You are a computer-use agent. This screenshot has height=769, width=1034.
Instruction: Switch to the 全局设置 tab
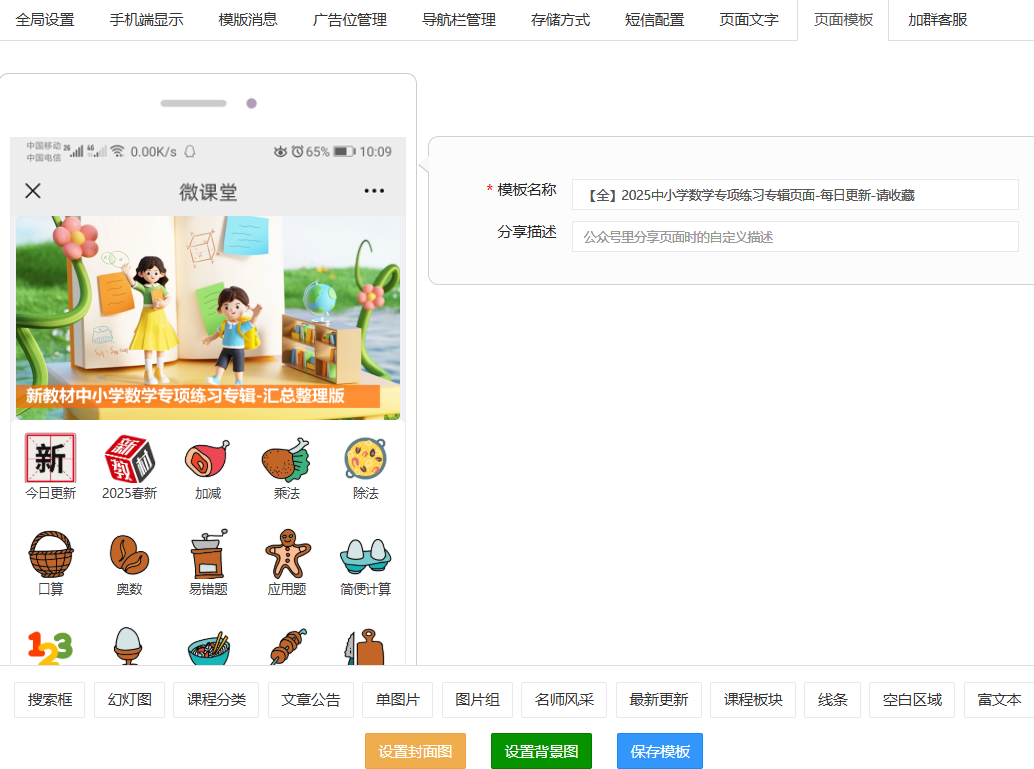coord(45,20)
